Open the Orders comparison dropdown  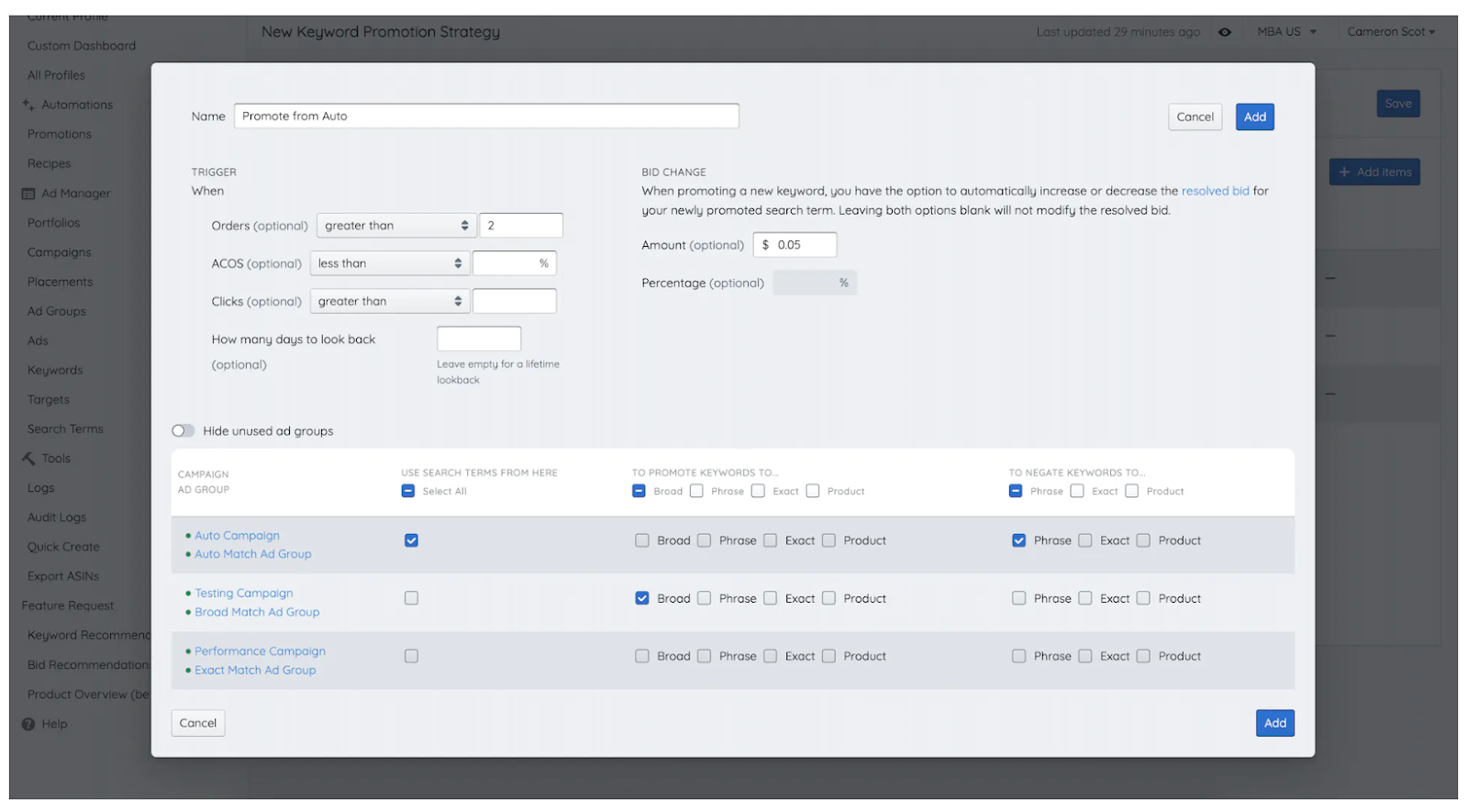pyautogui.click(x=395, y=226)
